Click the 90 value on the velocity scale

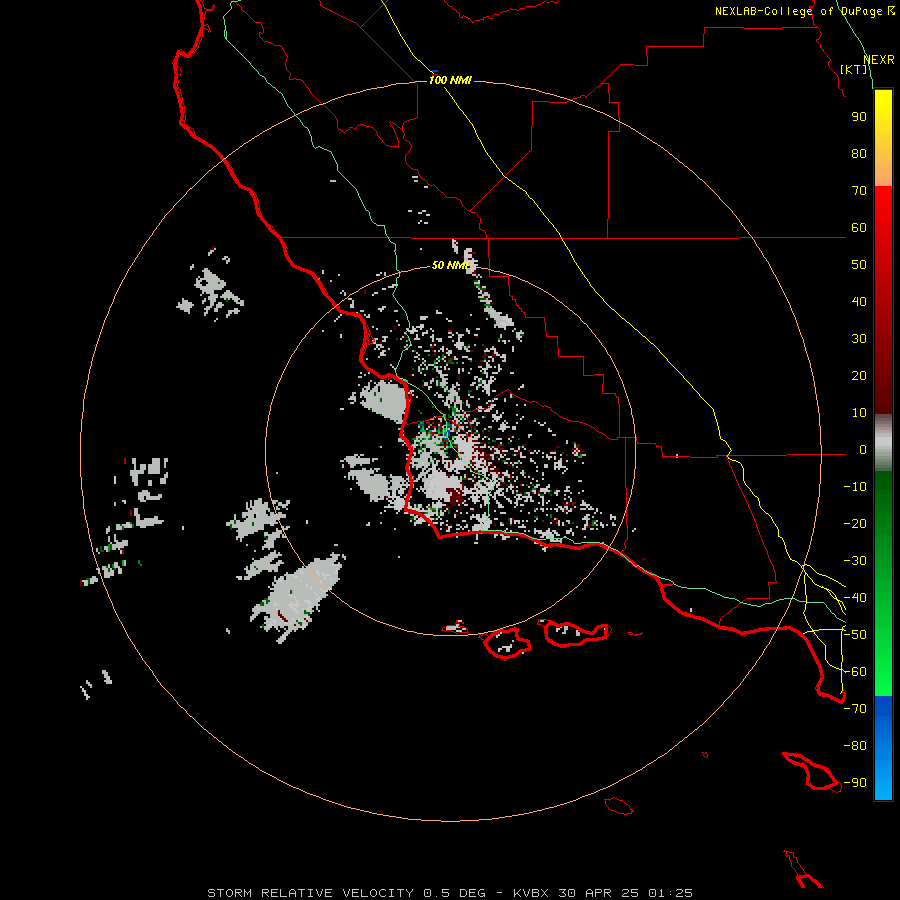[x=859, y=117]
